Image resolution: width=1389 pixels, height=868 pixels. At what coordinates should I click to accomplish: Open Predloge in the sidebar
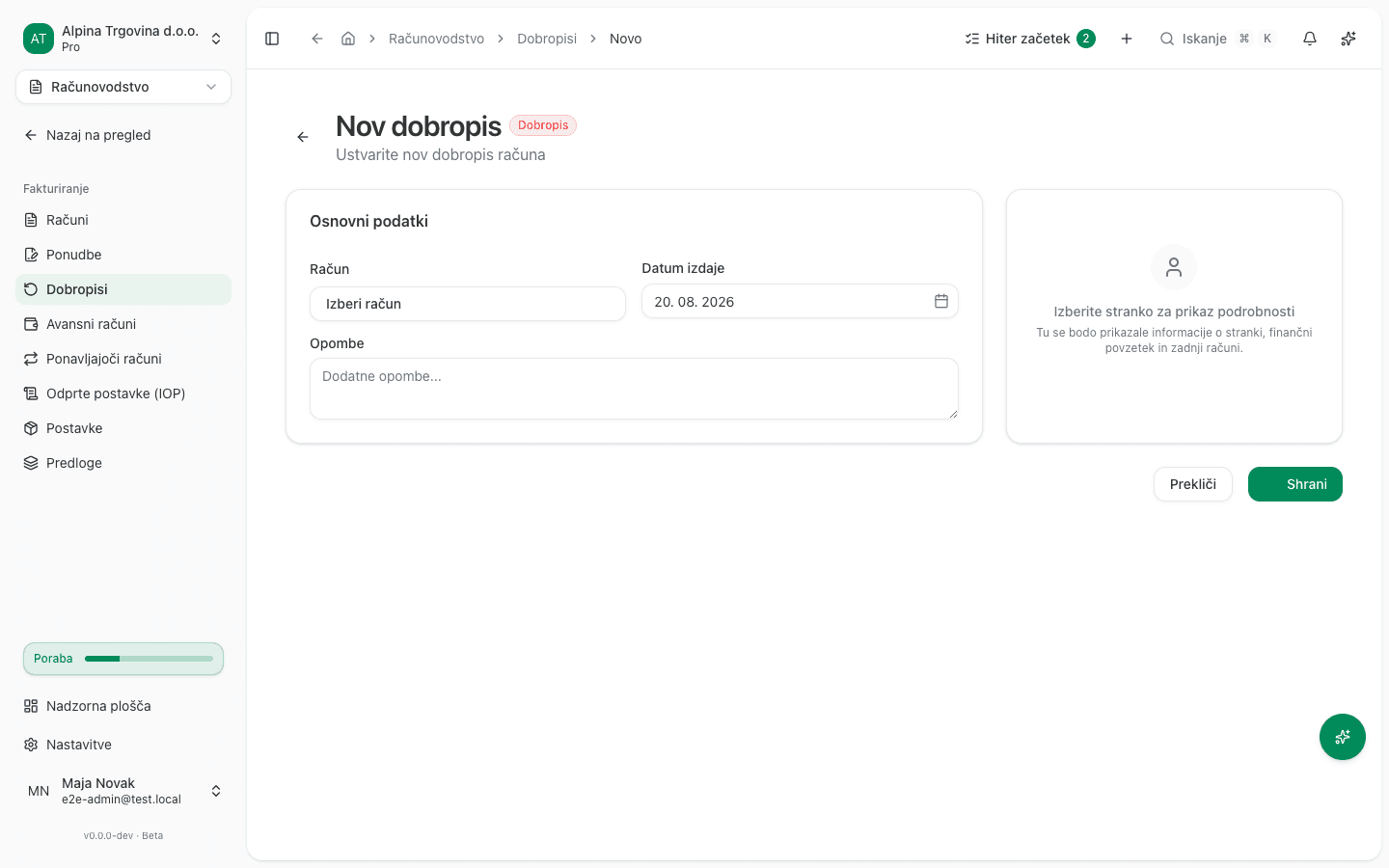123,463
